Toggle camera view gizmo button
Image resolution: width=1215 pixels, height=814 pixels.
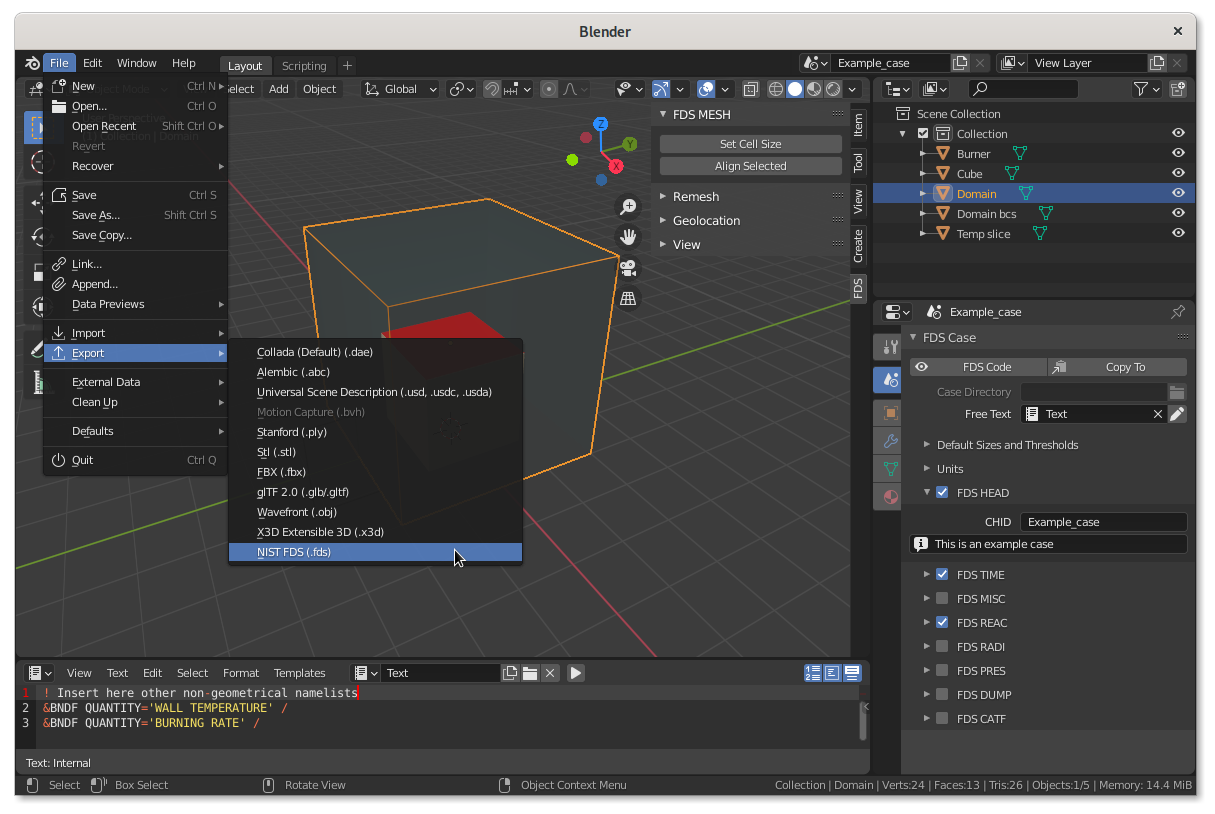[628, 268]
